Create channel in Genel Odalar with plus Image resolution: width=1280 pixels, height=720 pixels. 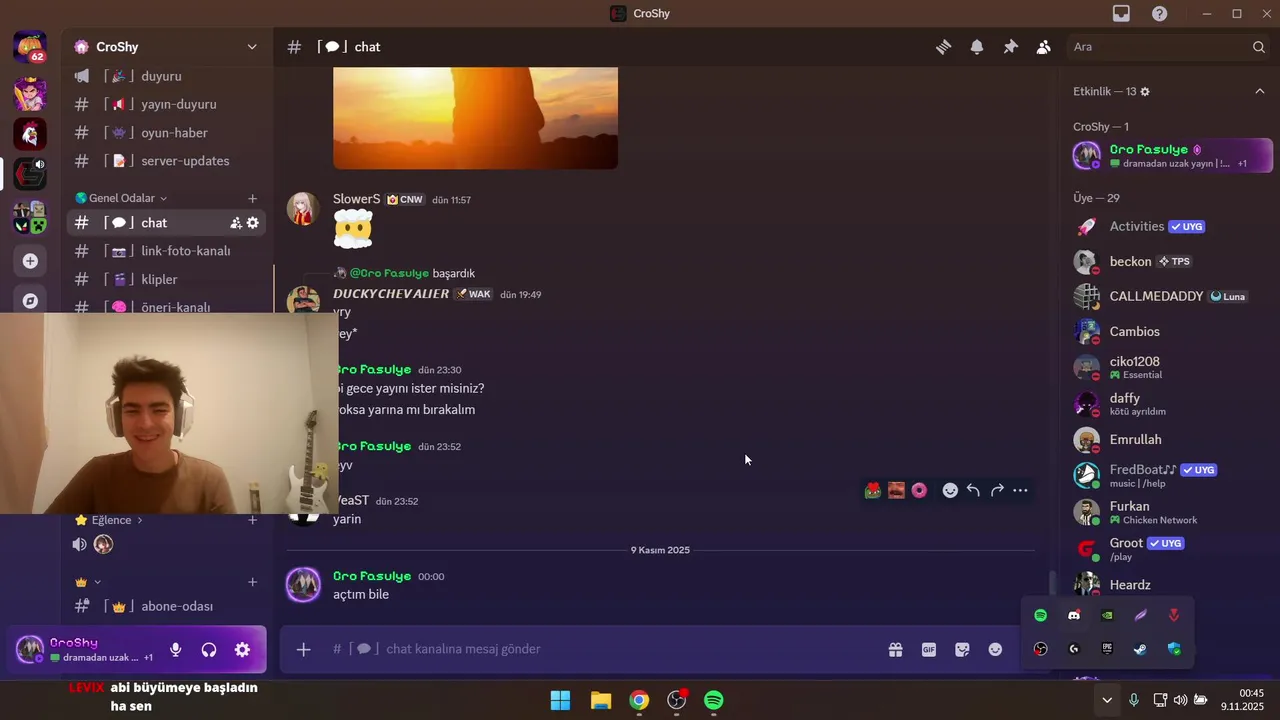coord(252,198)
